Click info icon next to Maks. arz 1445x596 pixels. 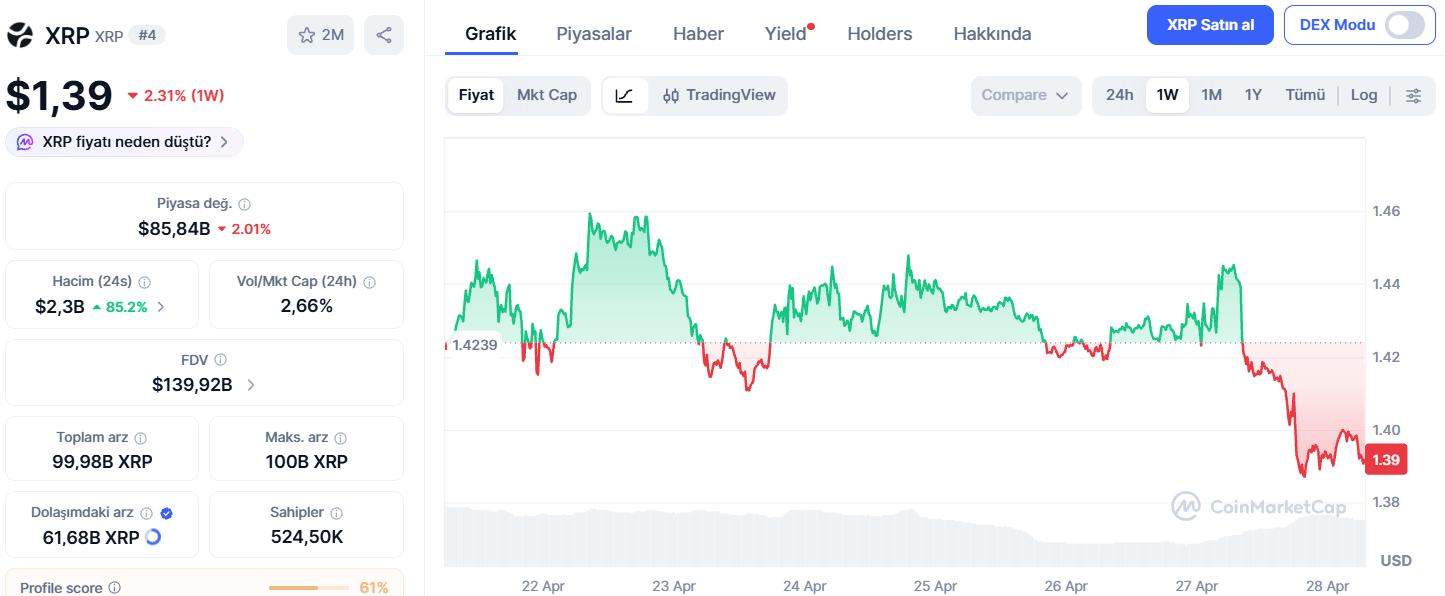pos(341,438)
